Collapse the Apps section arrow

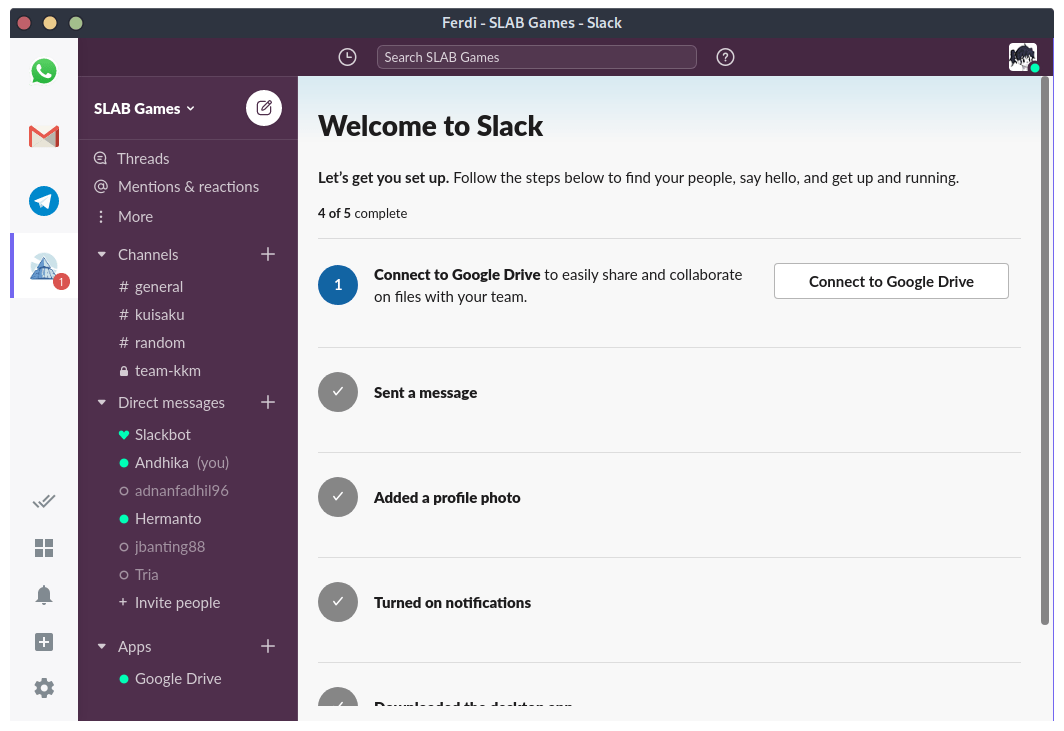tap(102, 646)
